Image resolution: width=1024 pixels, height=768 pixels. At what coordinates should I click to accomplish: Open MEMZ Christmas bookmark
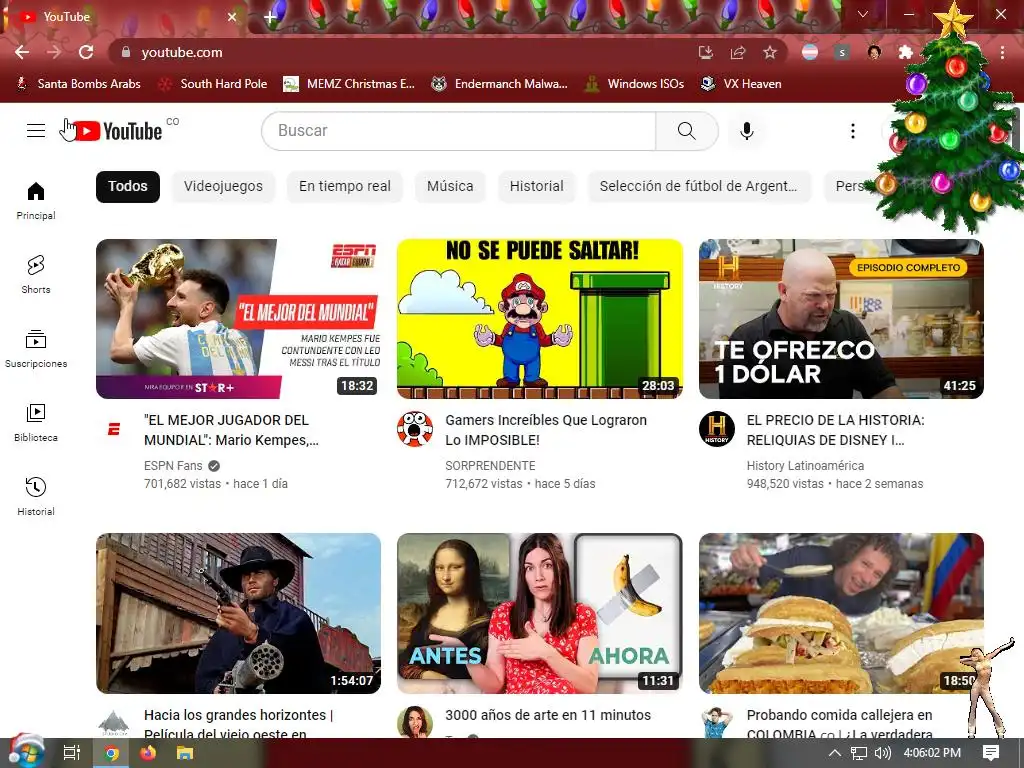349,84
